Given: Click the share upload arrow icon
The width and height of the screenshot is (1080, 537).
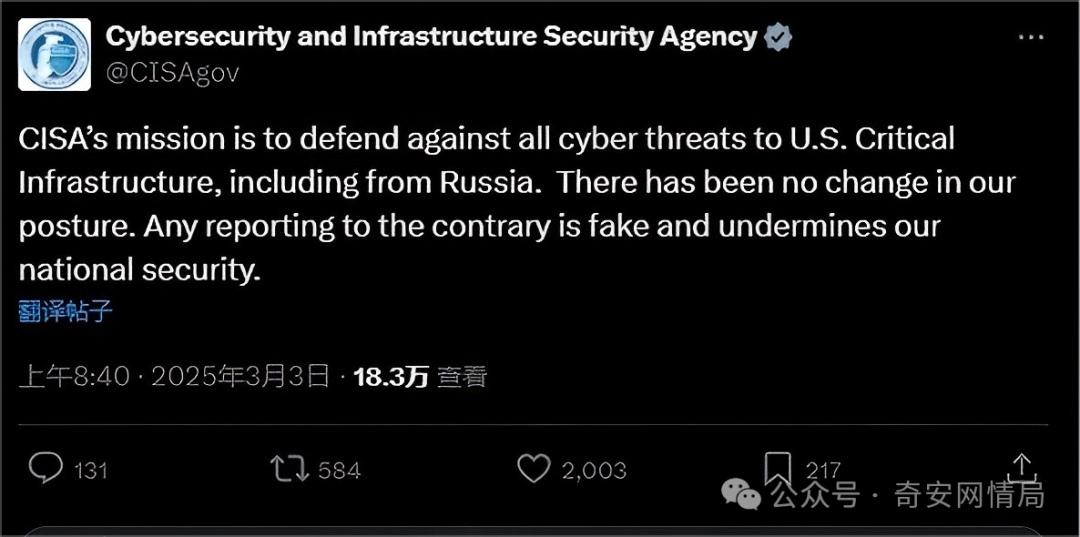Looking at the screenshot, I should (1022, 468).
